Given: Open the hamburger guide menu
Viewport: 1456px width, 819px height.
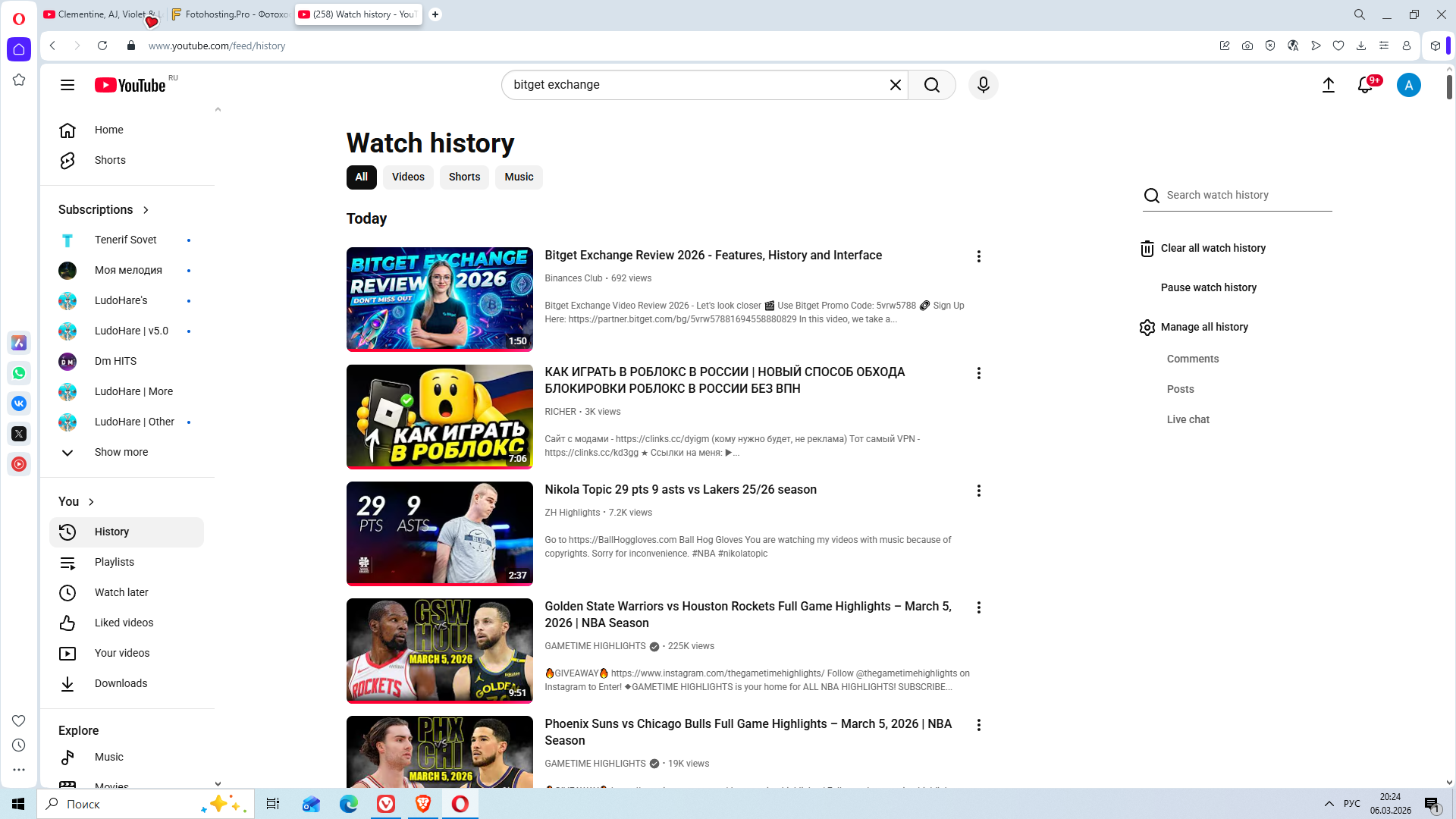Looking at the screenshot, I should (67, 85).
